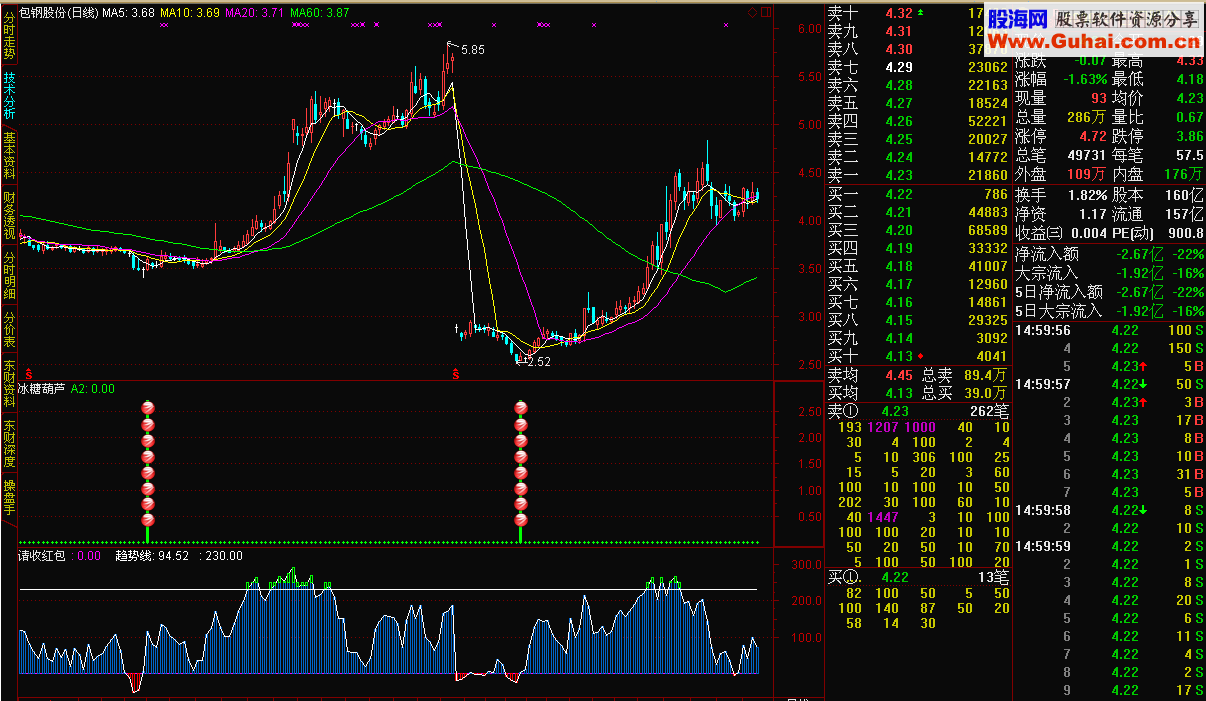Viewport: 1206px width, 701px height.
Task: Click the top candy ball of second 冰糖葫芦 skewer
Action: coord(521,408)
